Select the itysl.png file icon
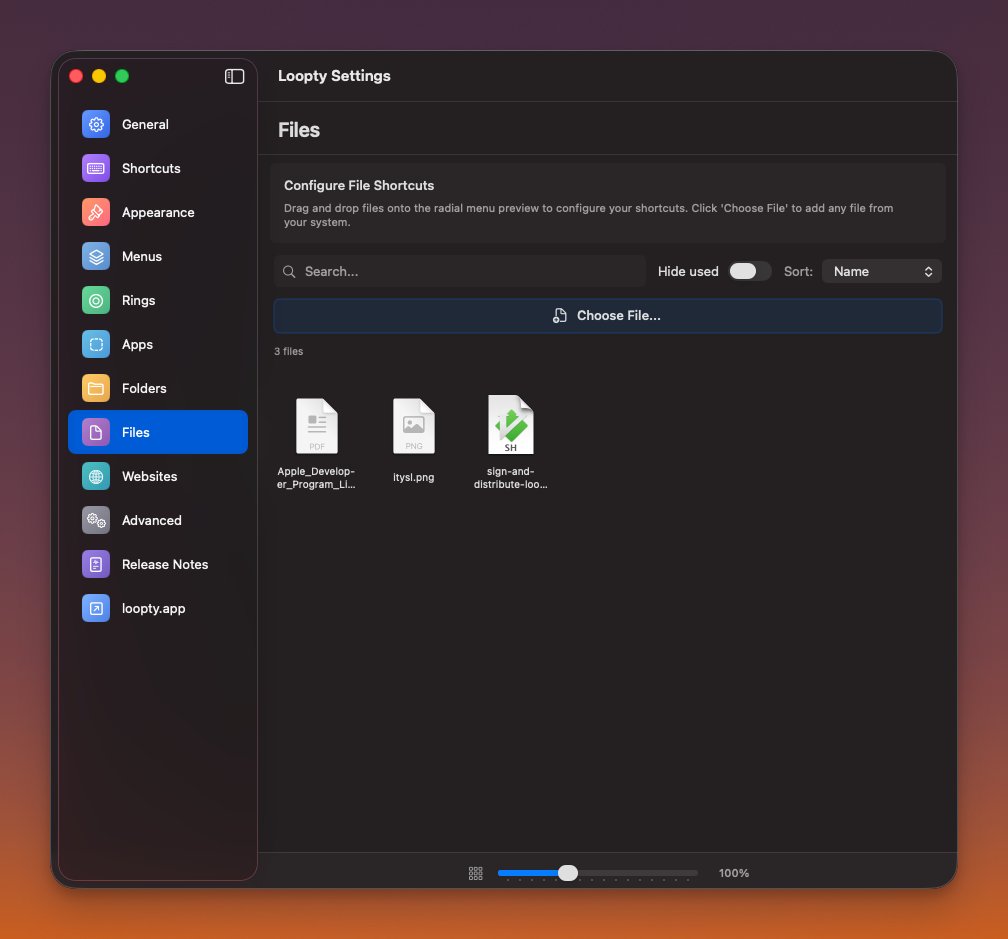Viewport: 1008px width, 939px height. [414, 426]
